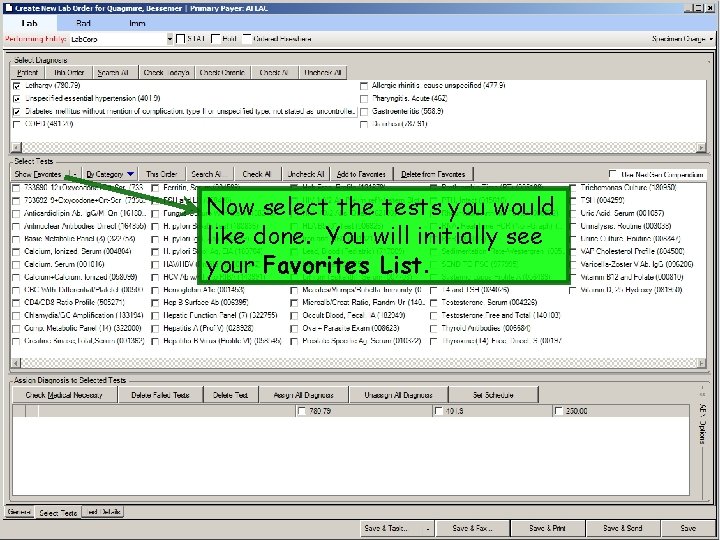Click Search All in Select Diagnosis
Image resolution: width=720 pixels, height=540 pixels.
pyautogui.click(x=113, y=73)
